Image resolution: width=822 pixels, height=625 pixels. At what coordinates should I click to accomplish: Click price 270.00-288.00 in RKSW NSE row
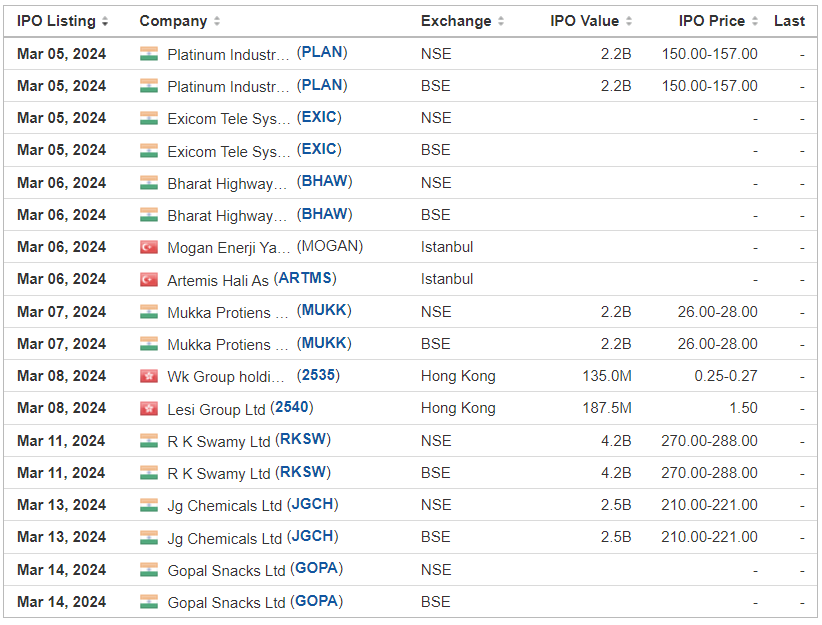(709, 441)
